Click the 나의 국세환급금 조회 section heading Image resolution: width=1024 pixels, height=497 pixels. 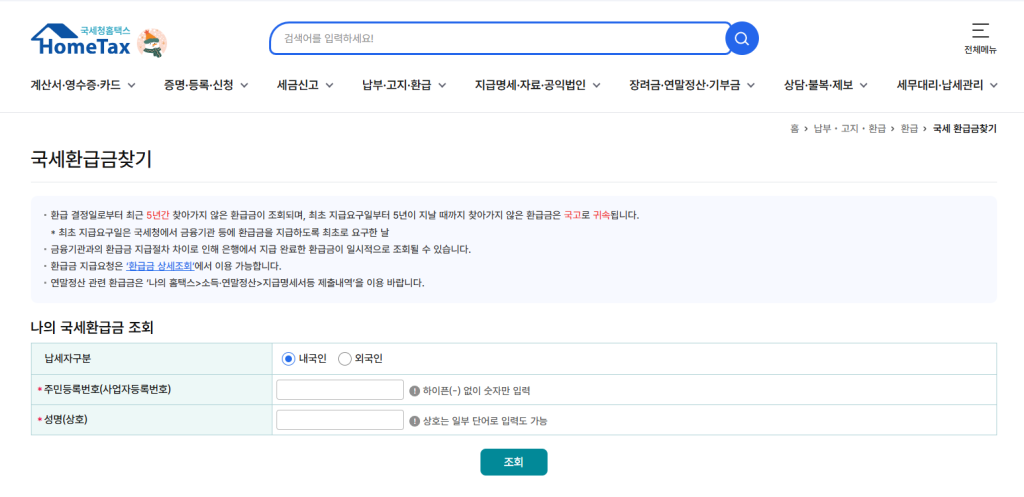coord(92,328)
